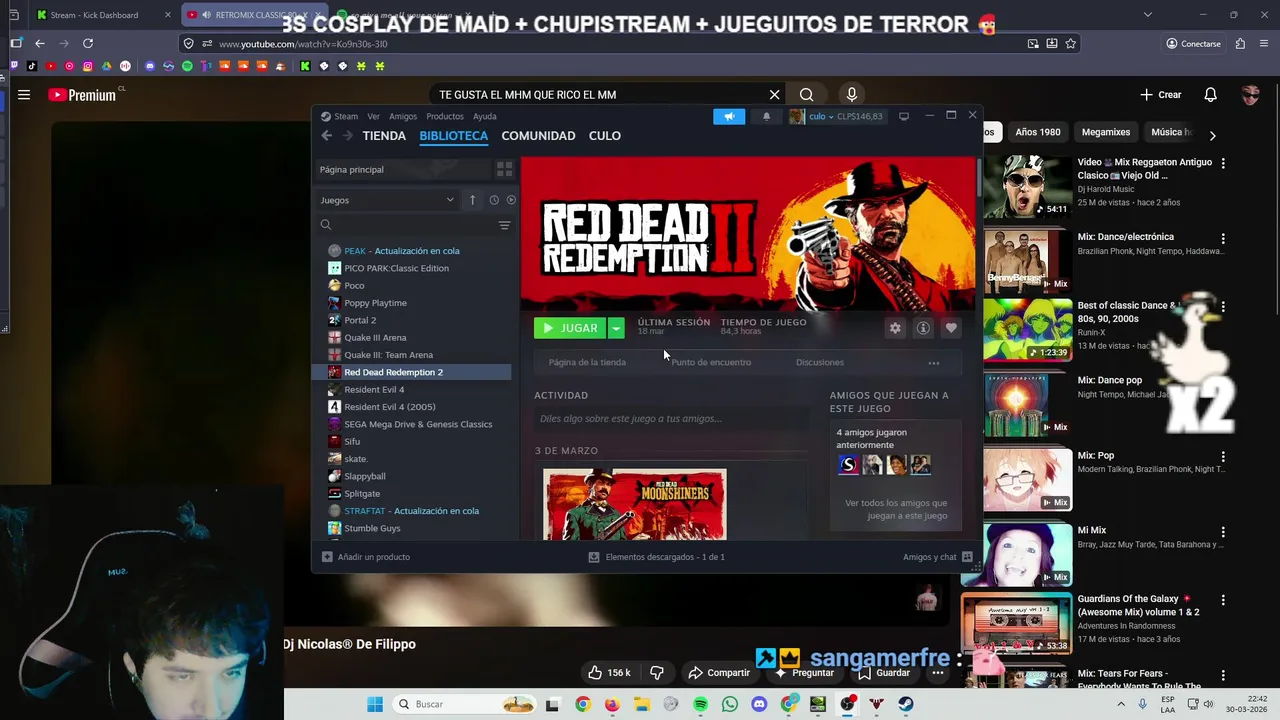This screenshot has height=720, width=1280.
Task: Open the Amigos menu in Steam
Action: [x=403, y=116]
